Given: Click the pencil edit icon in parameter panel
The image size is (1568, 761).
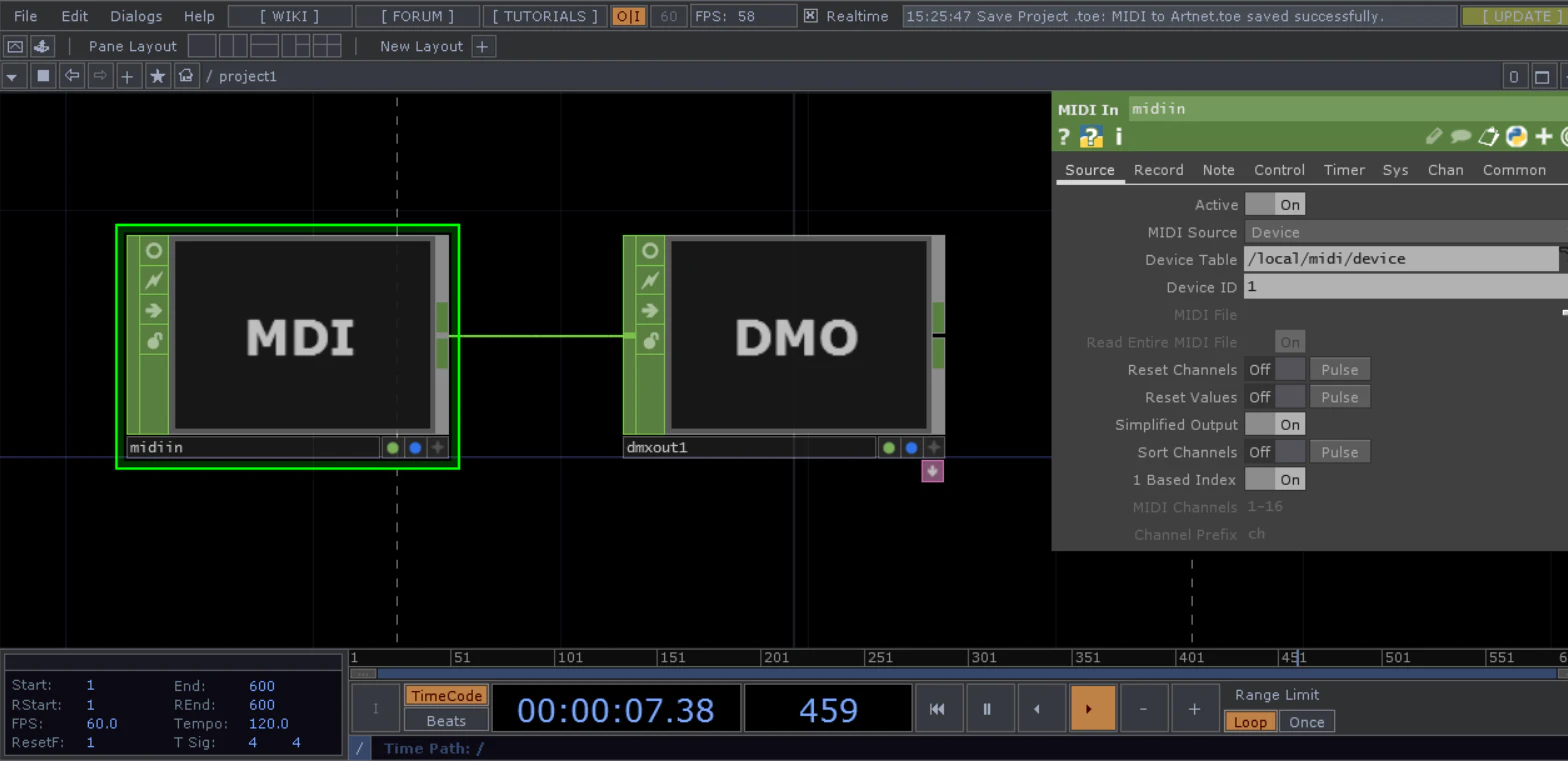Looking at the screenshot, I should tap(1434, 137).
